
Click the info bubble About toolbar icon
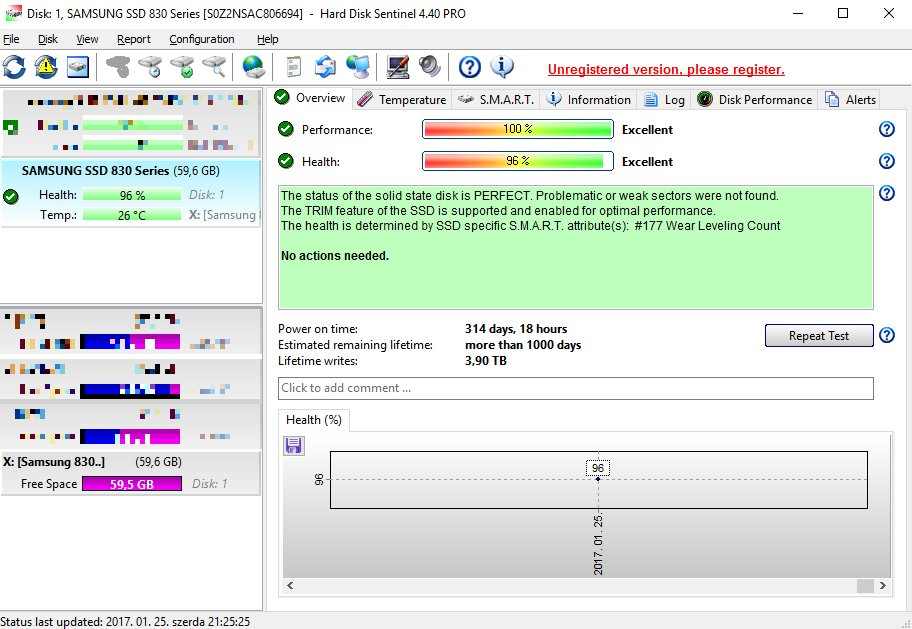(501, 67)
